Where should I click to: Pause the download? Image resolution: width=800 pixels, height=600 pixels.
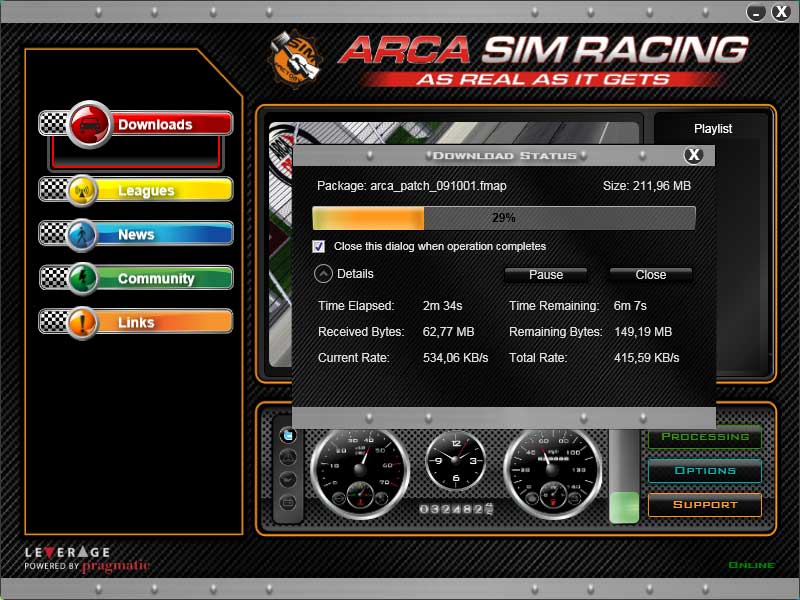click(545, 274)
